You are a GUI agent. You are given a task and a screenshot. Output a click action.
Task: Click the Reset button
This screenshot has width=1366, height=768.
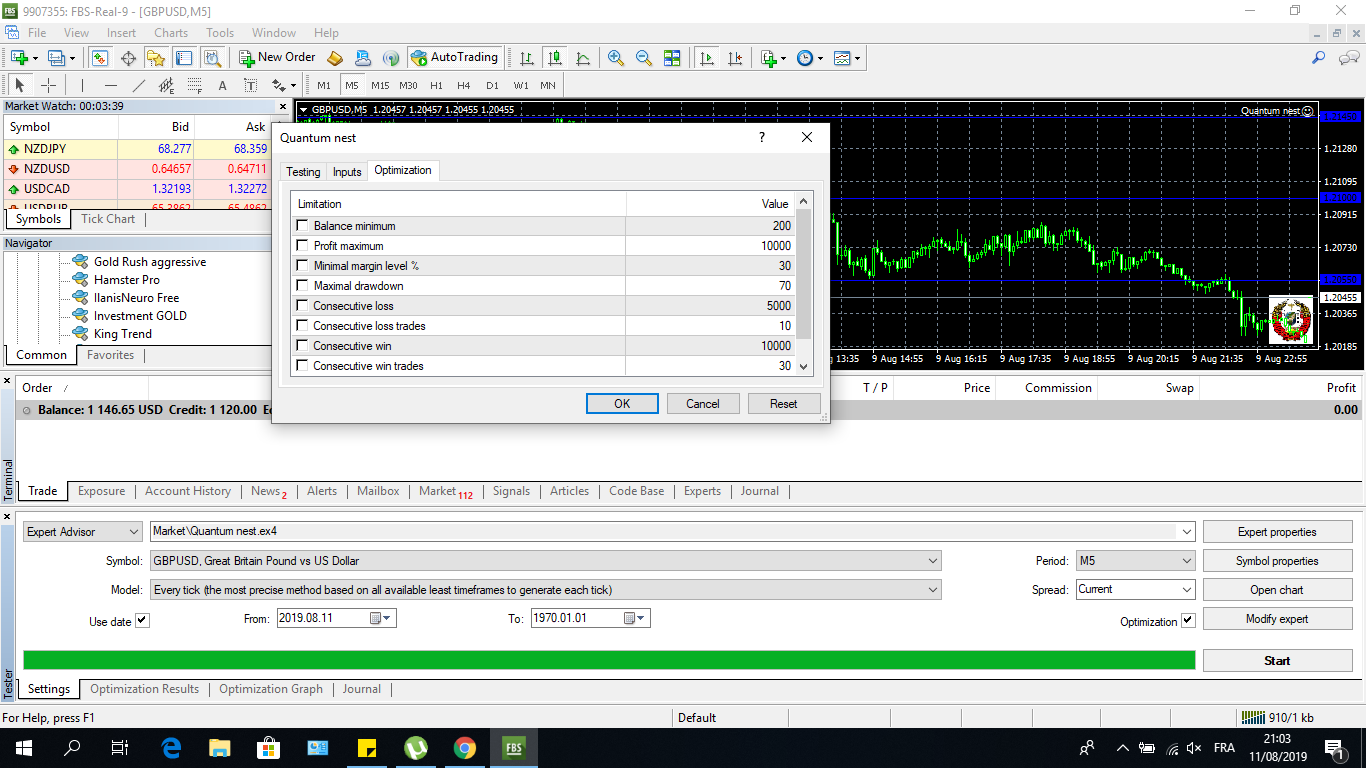pos(784,404)
